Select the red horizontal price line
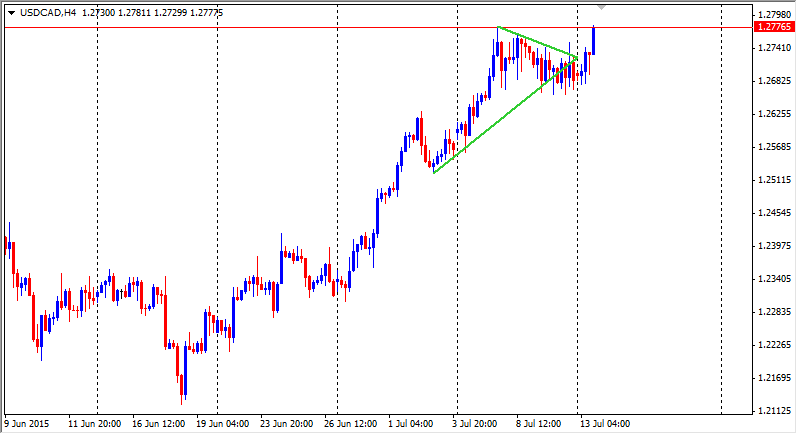The image size is (797, 434). (379, 27)
